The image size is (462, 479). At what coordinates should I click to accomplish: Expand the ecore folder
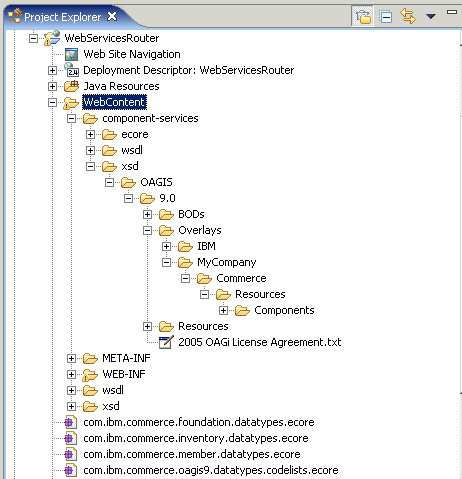(90, 134)
